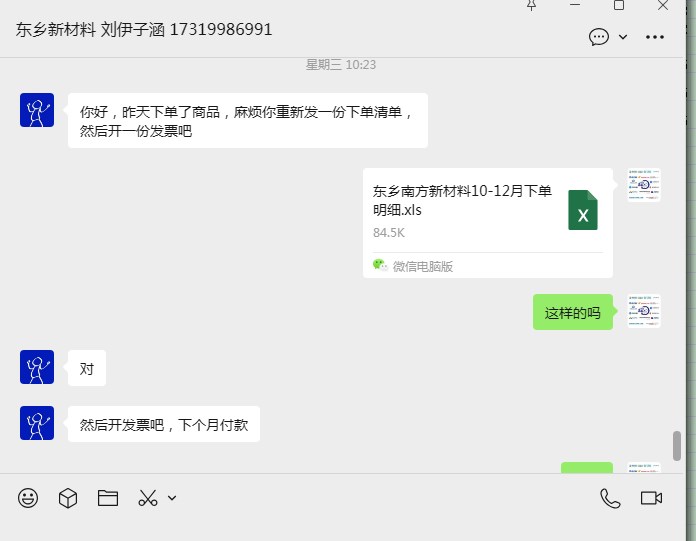Click the 然后开发票吧，下个月付款 message bubble

(164, 424)
